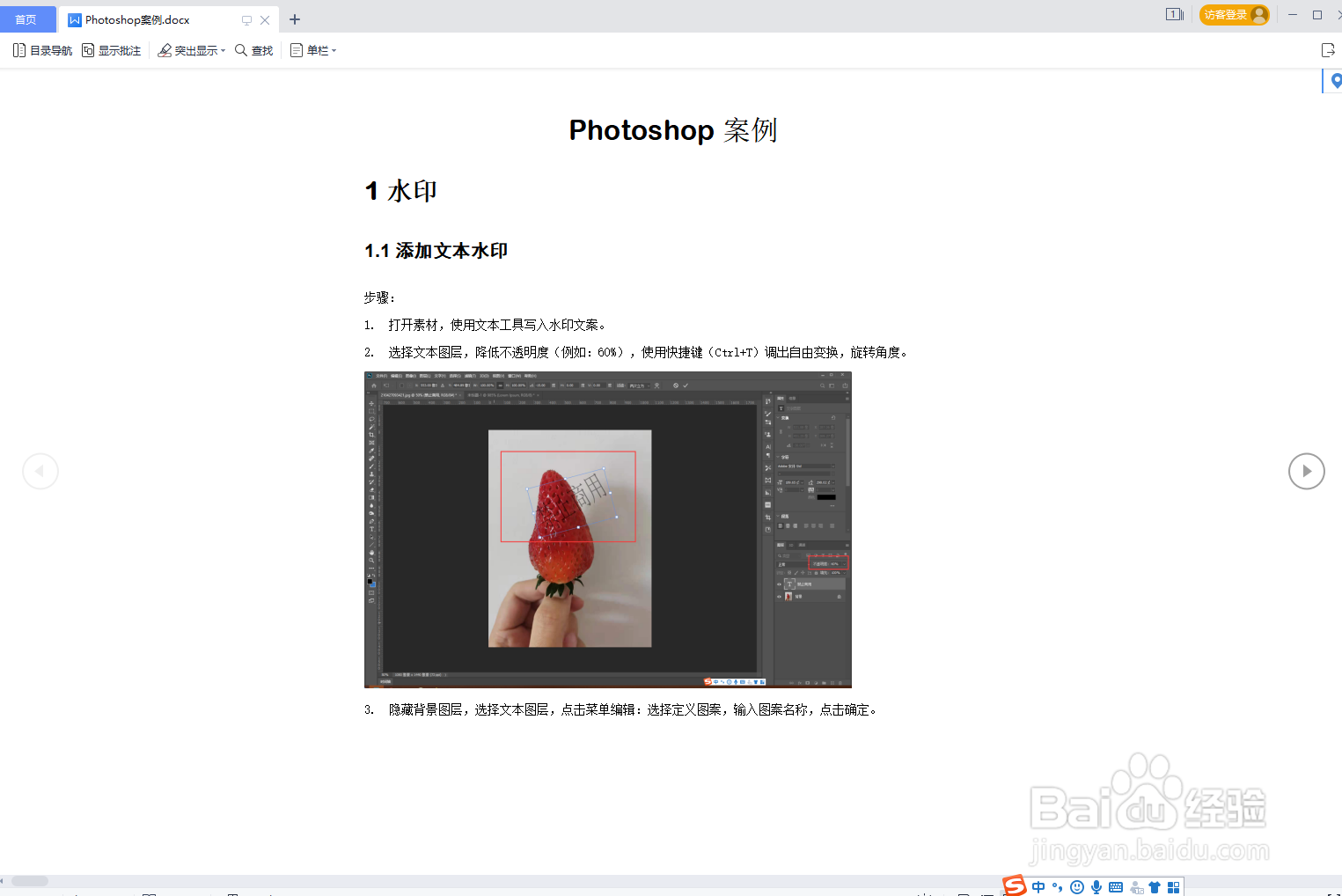The image size is (1342, 896).
Task: Click the embedded Photoshop screenshot image
Action: coord(608,530)
